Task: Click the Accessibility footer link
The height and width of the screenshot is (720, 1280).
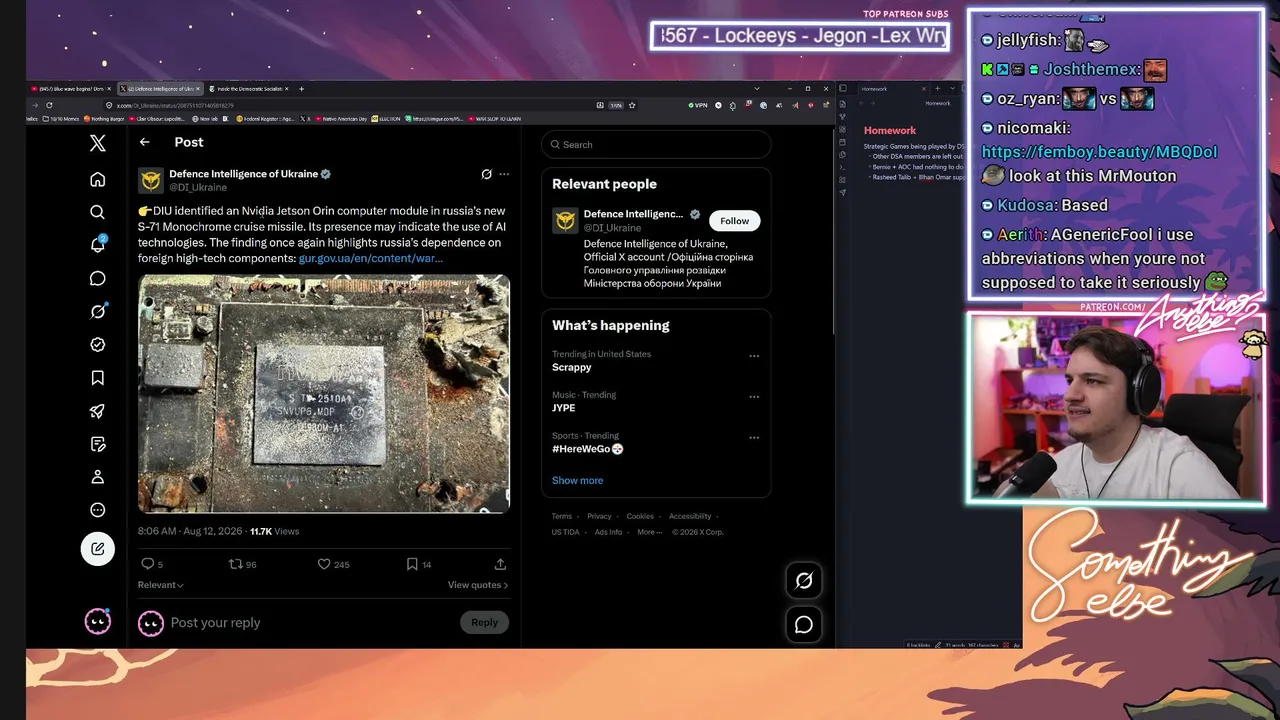Action: click(690, 516)
